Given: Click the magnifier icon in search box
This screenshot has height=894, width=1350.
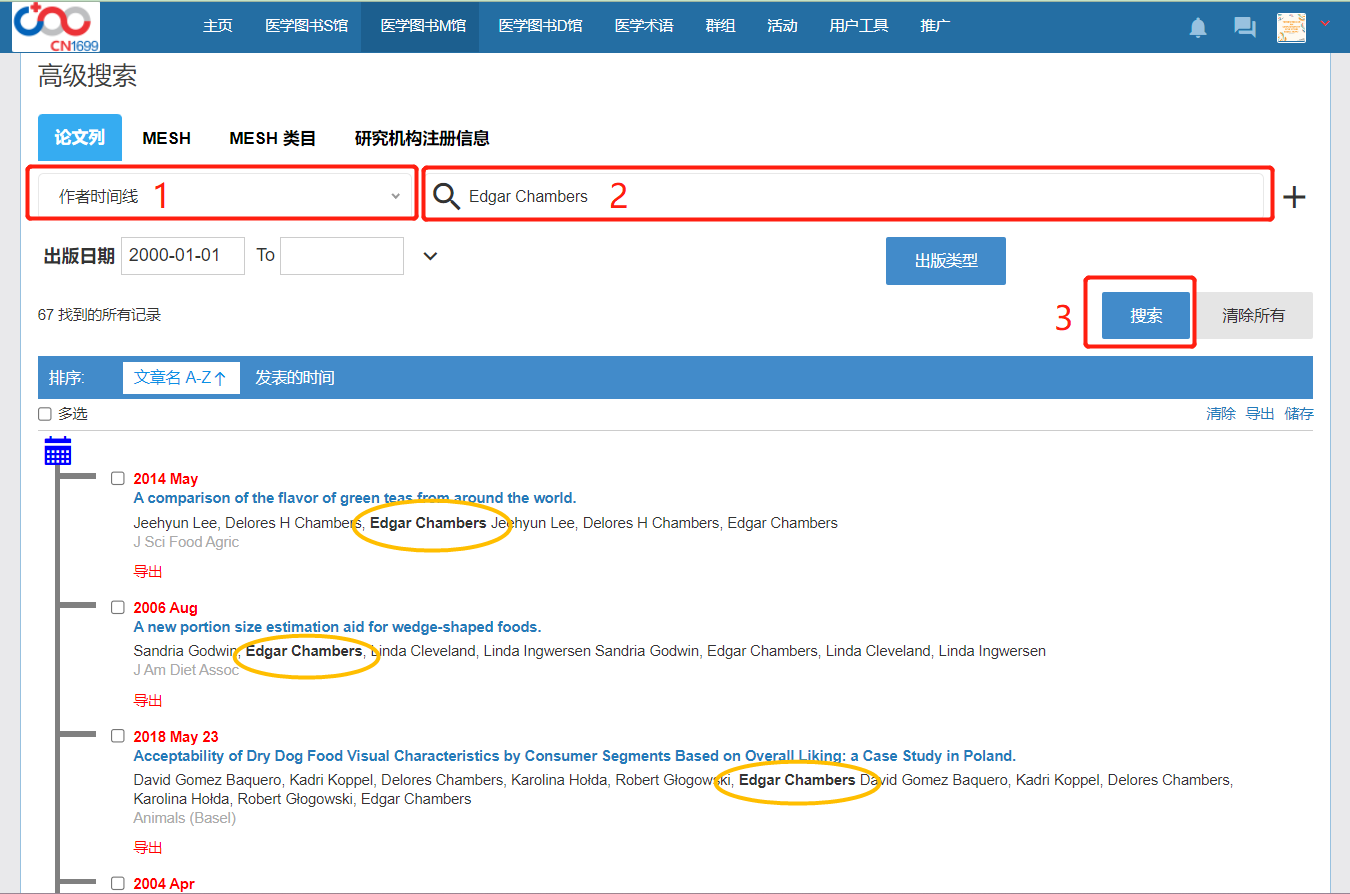Looking at the screenshot, I should 446,197.
